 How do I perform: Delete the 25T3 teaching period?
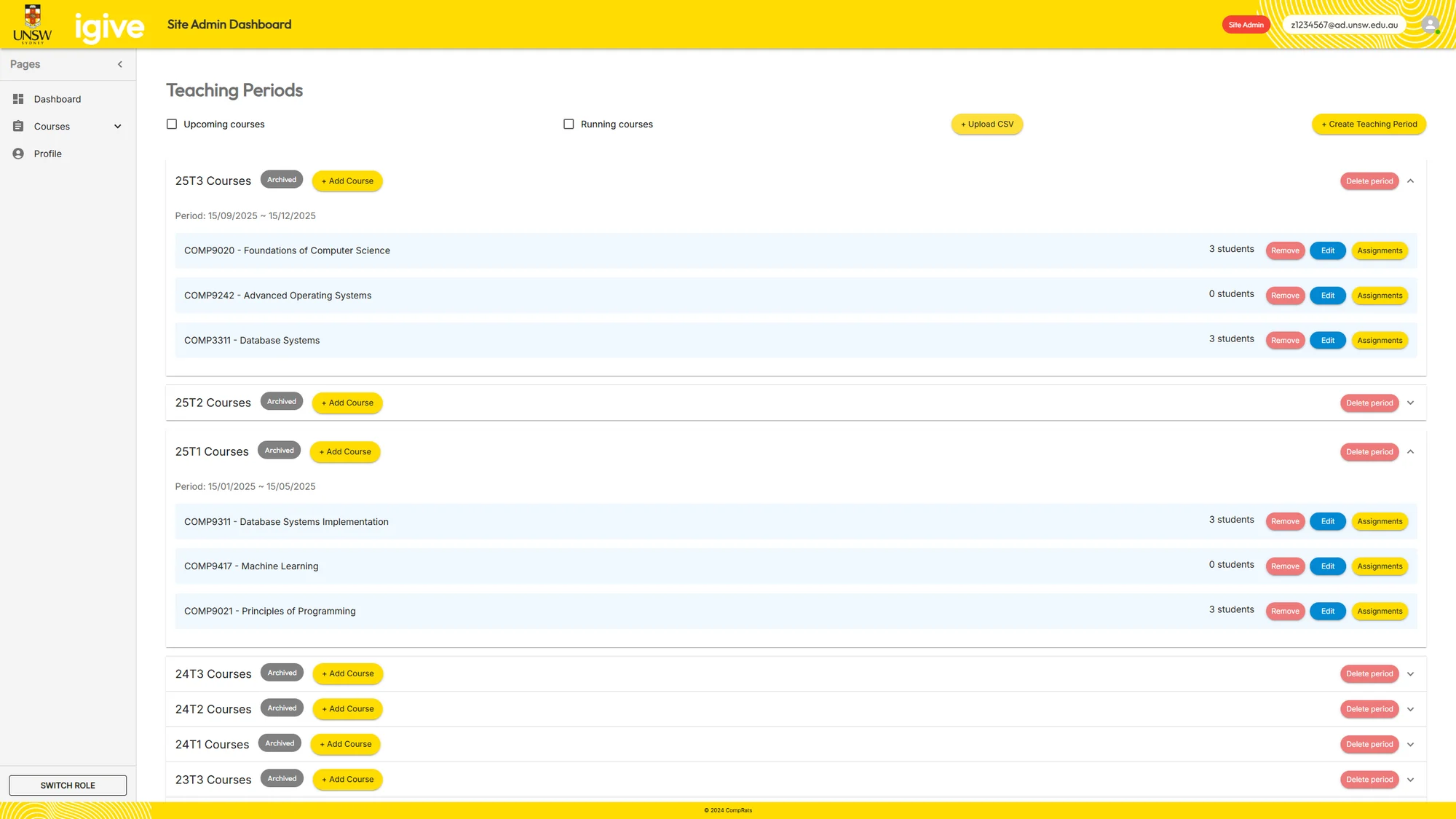(x=1369, y=181)
